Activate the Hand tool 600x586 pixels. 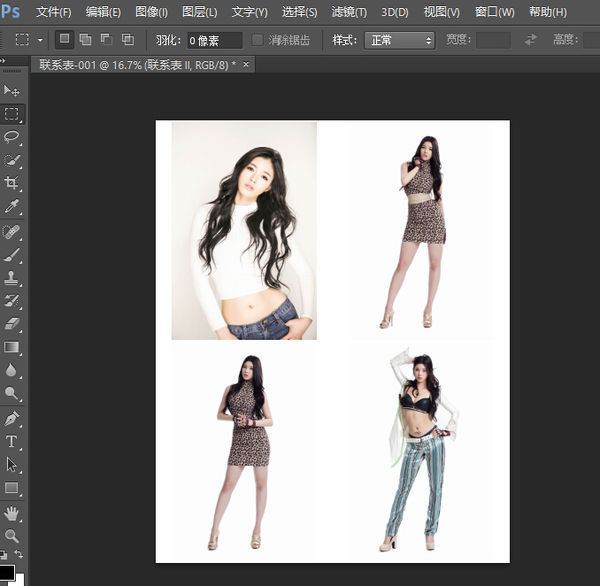pyautogui.click(x=12, y=512)
